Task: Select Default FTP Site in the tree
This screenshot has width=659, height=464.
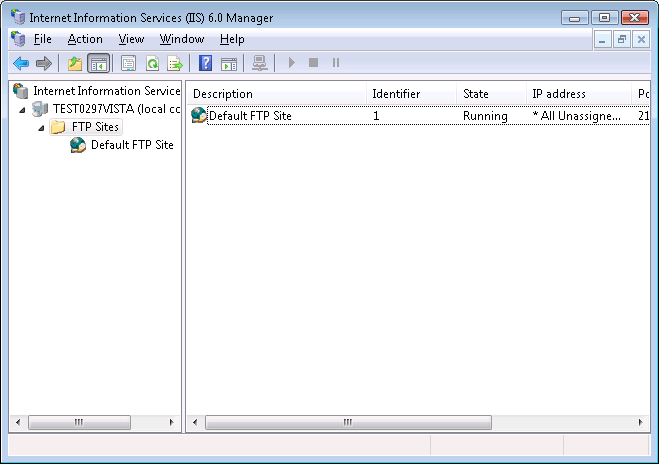Action: click(132, 145)
